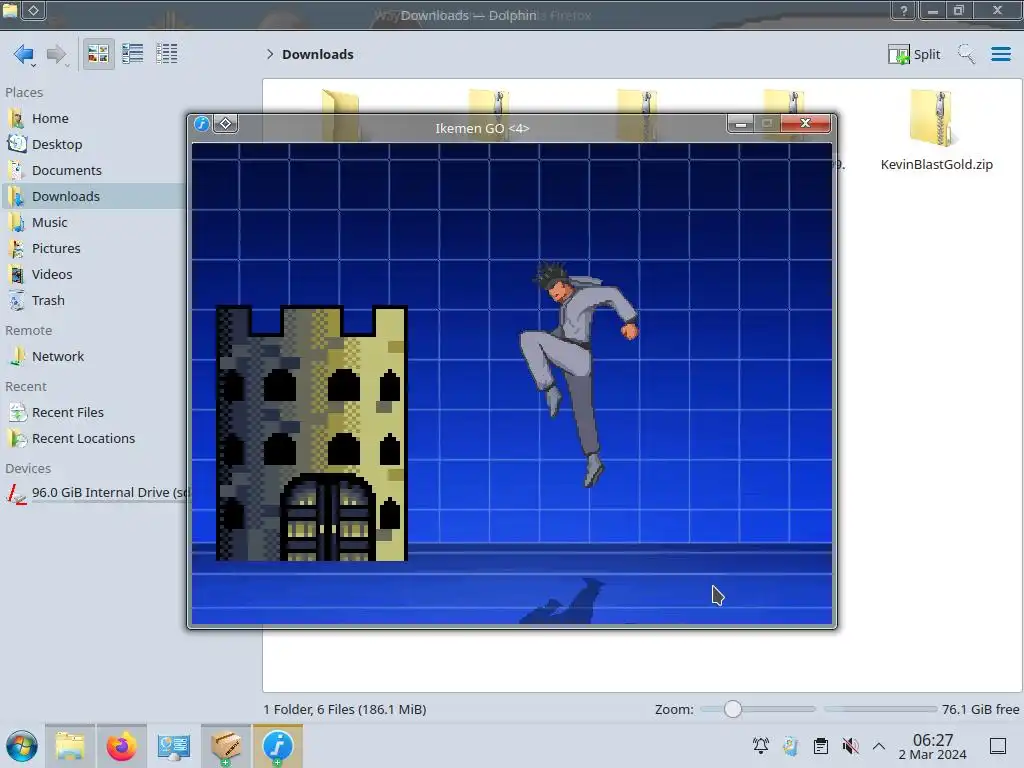Click Downloads in the breadcrumb path

pyautogui.click(x=317, y=54)
